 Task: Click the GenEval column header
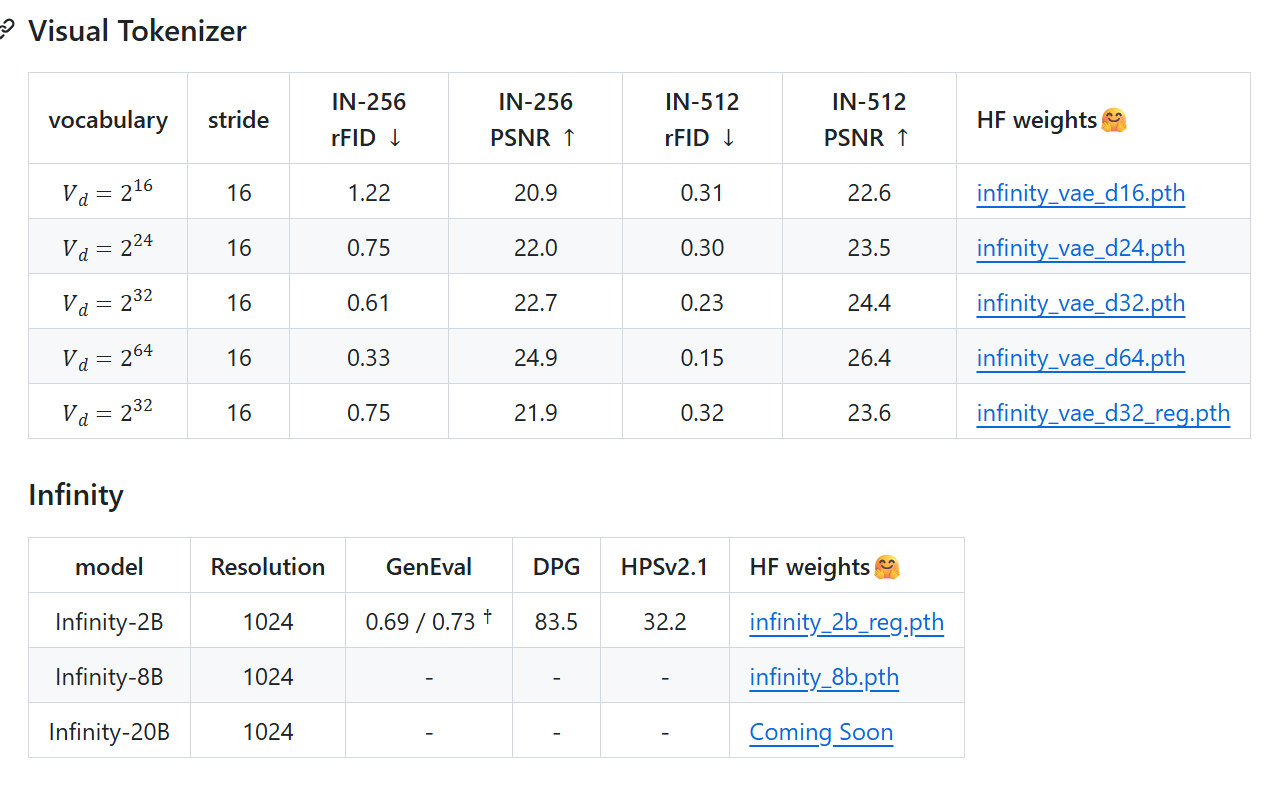pyautogui.click(x=429, y=567)
